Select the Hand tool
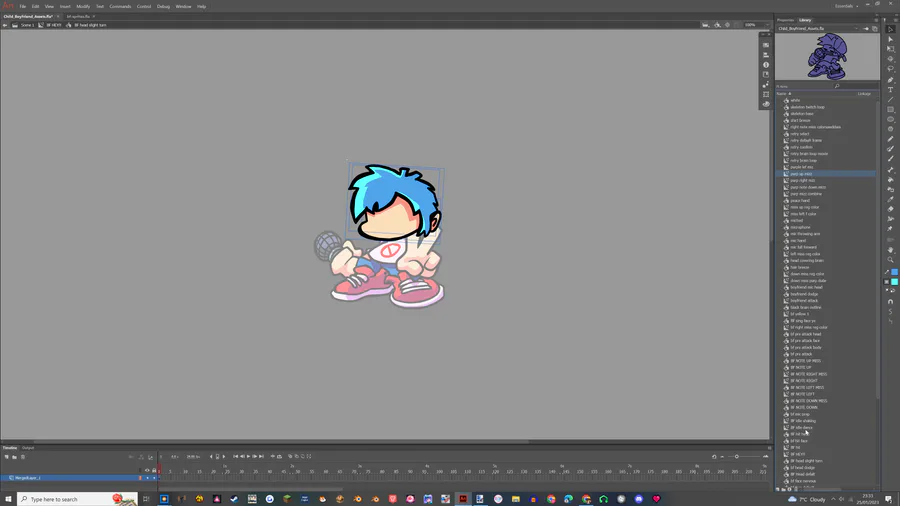 [x=890, y=250]
